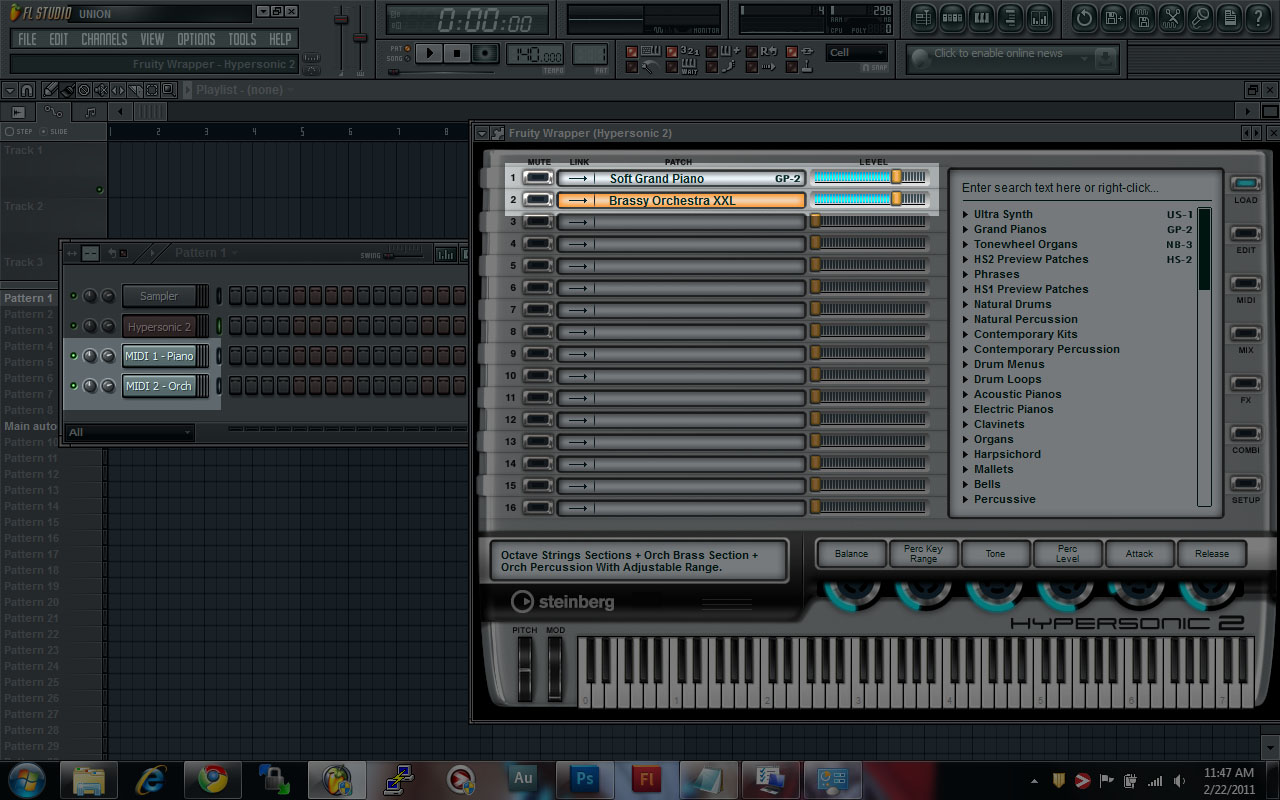Open the FX page in Hypersonic
Screen dimensions: 1280x800
point(1246,384)
